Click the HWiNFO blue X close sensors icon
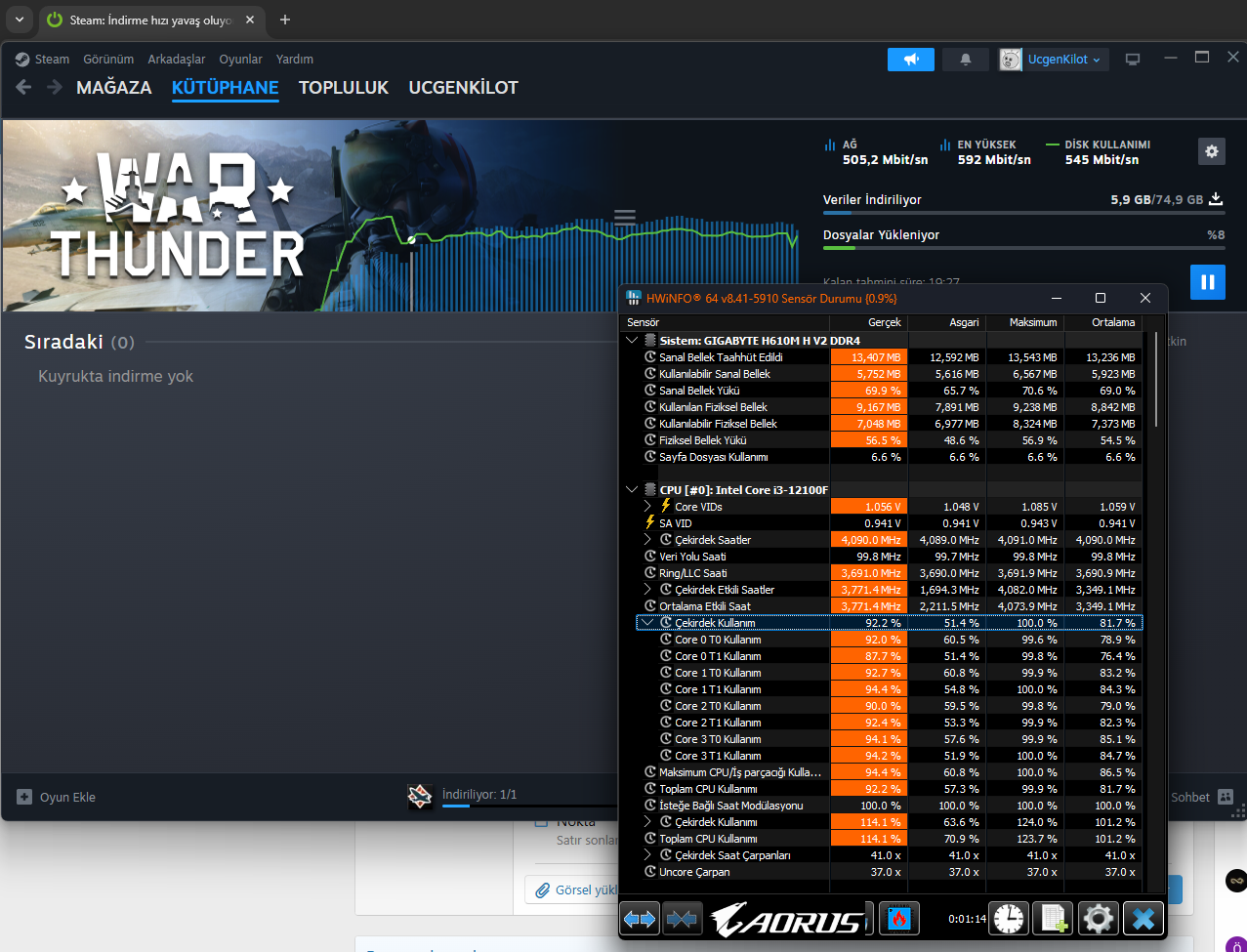Viewport: 1247px width, 952px height. pyautogui.click(x=1143, y=919)
